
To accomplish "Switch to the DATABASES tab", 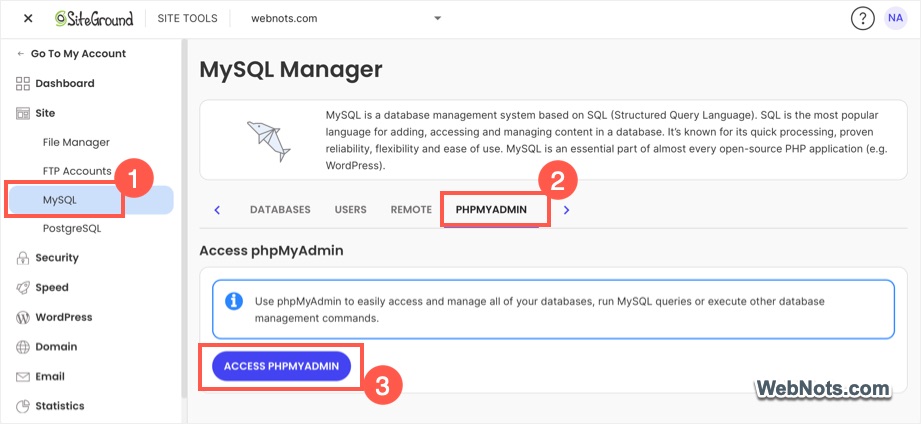I will 280,210.
